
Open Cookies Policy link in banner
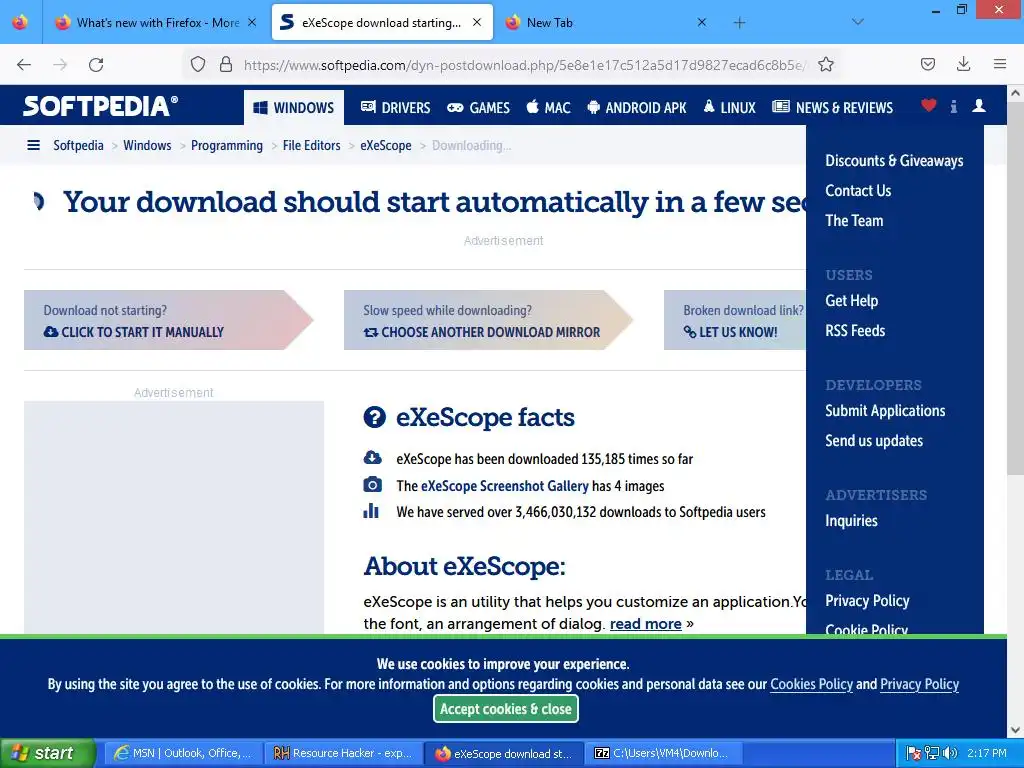811,684
